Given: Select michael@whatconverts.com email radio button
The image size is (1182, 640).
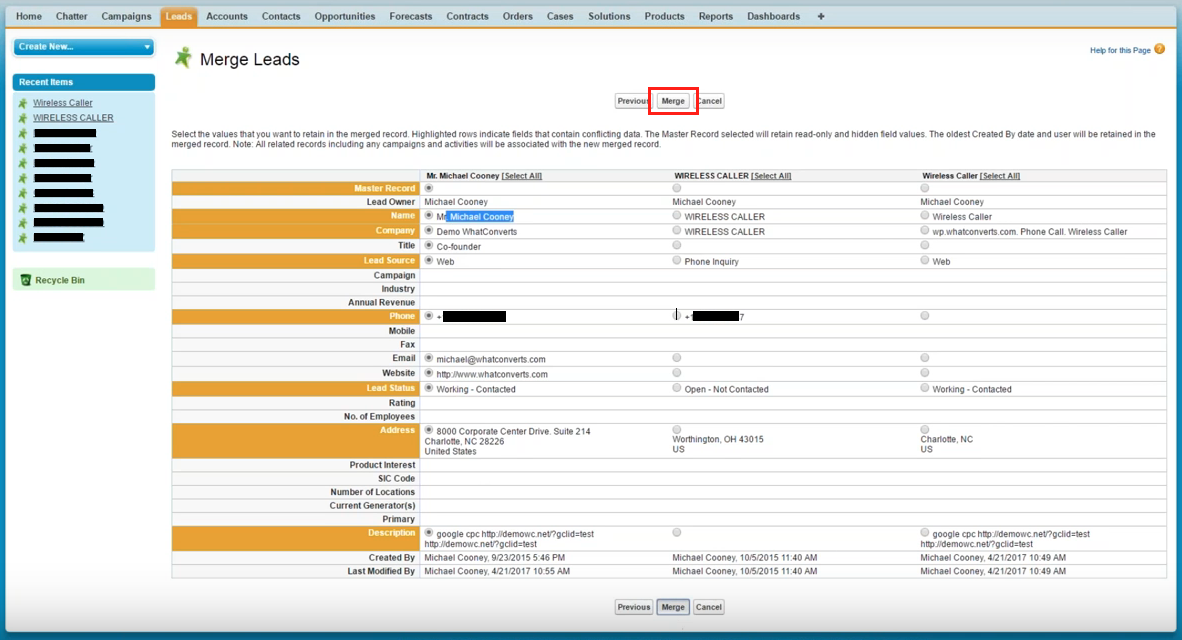Looking at the screenshot, I should tap(429, 358).
